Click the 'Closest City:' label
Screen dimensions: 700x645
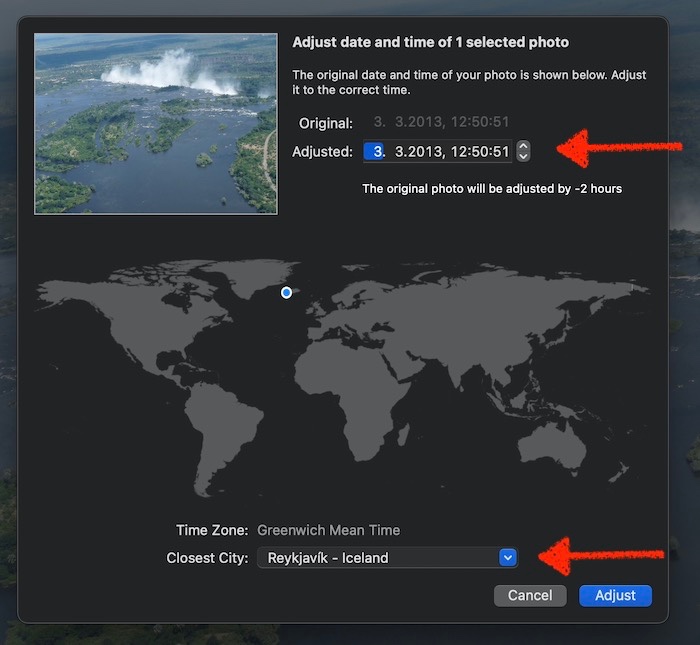(x=207, y=558)
